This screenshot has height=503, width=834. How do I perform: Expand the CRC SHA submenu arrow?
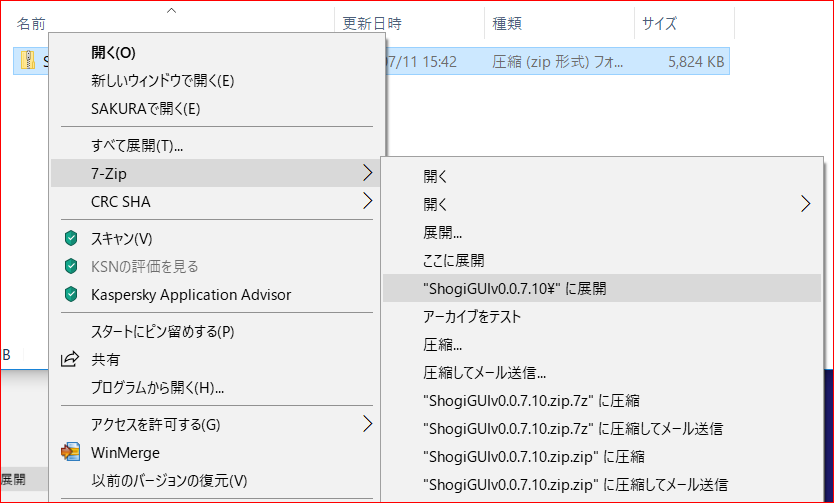coord(368,201)
